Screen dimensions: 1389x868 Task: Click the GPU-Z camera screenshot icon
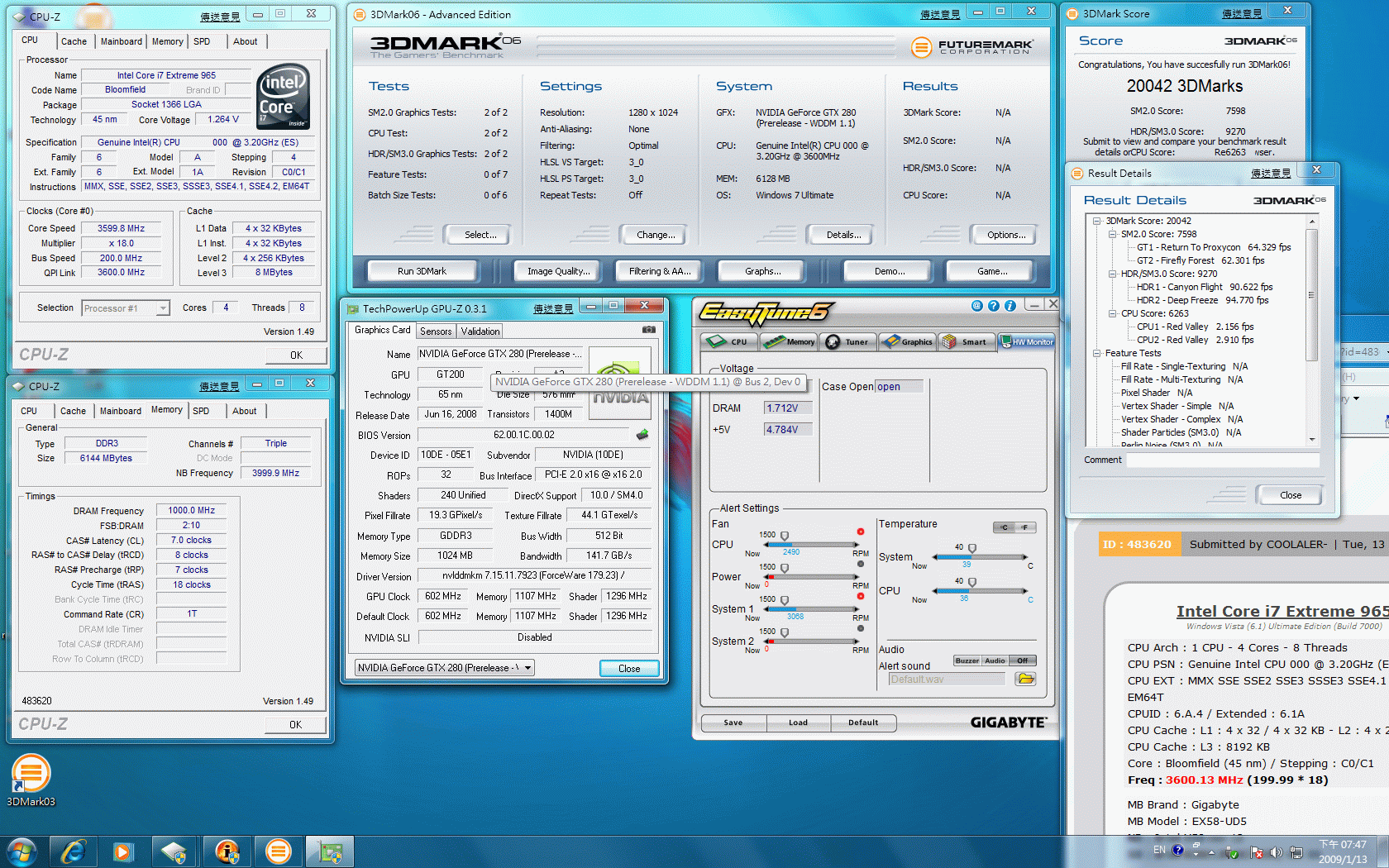click(649, 329)
